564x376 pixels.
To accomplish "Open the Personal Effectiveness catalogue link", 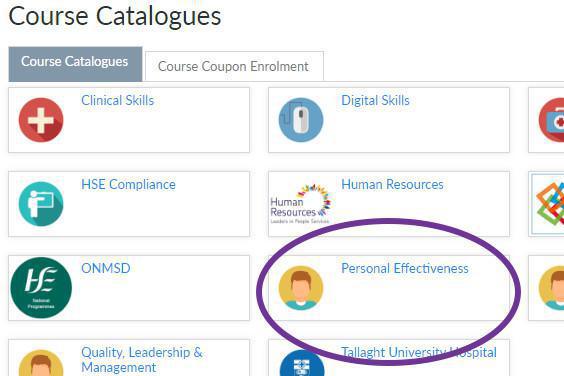I will (x=405, y=268).
